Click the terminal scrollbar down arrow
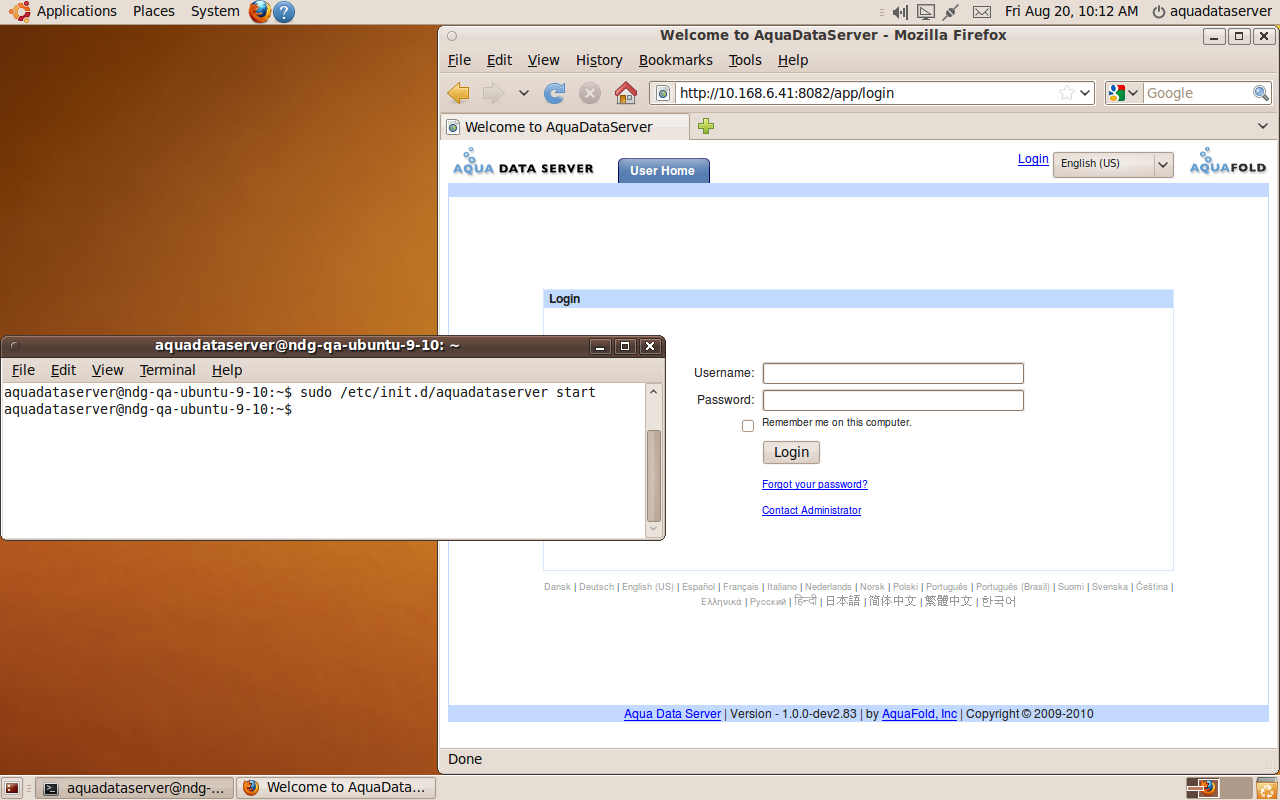The width and height of the screenshot is (1280, 800). tap(654, 529)
